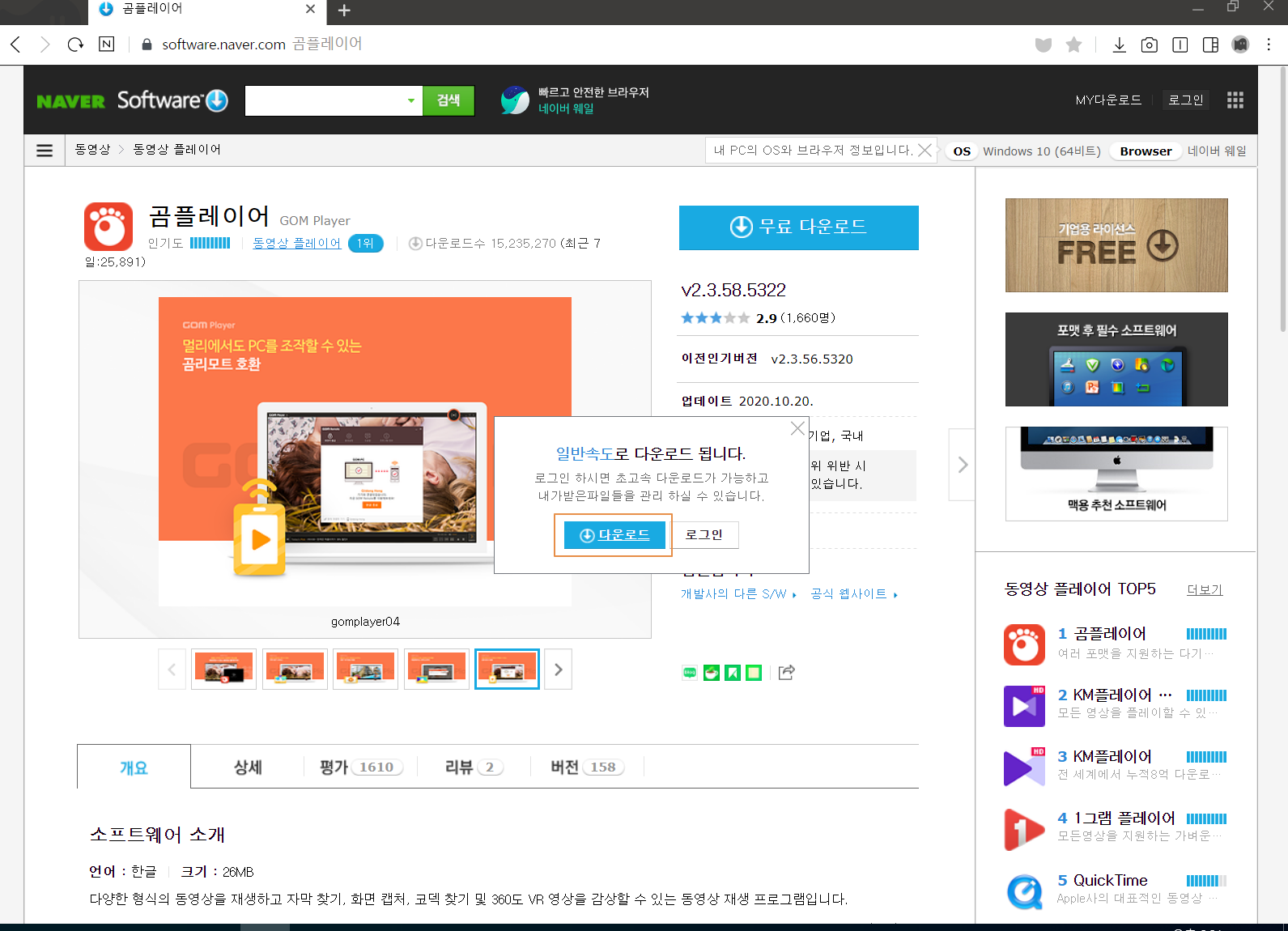Show previous thumbnails with left arrow

[172, 670]
